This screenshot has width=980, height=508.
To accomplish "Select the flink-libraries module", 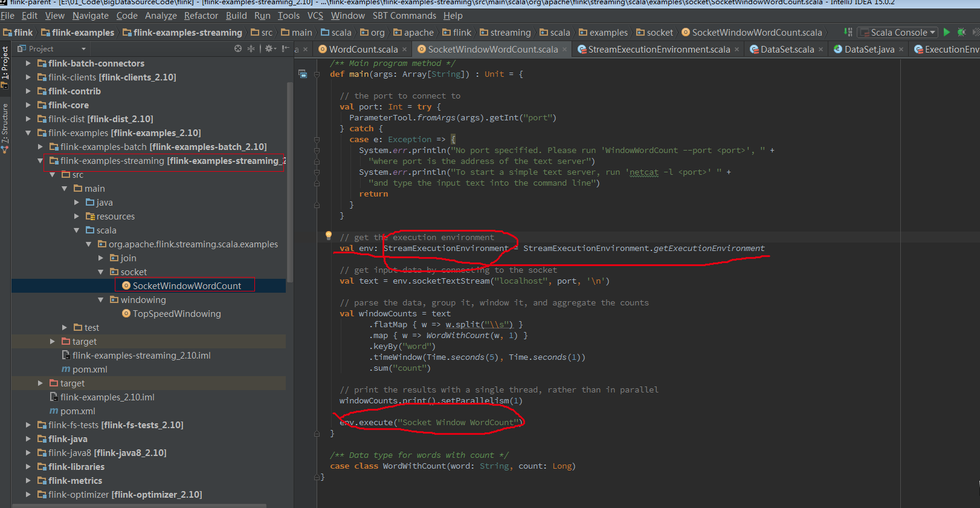I will point(71,466).
